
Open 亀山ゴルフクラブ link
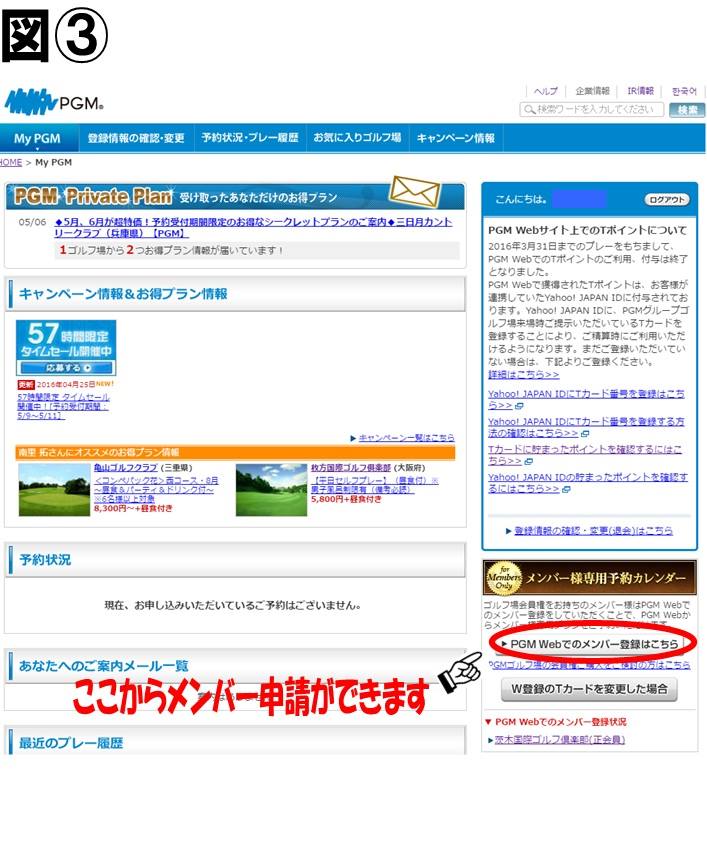126,468
